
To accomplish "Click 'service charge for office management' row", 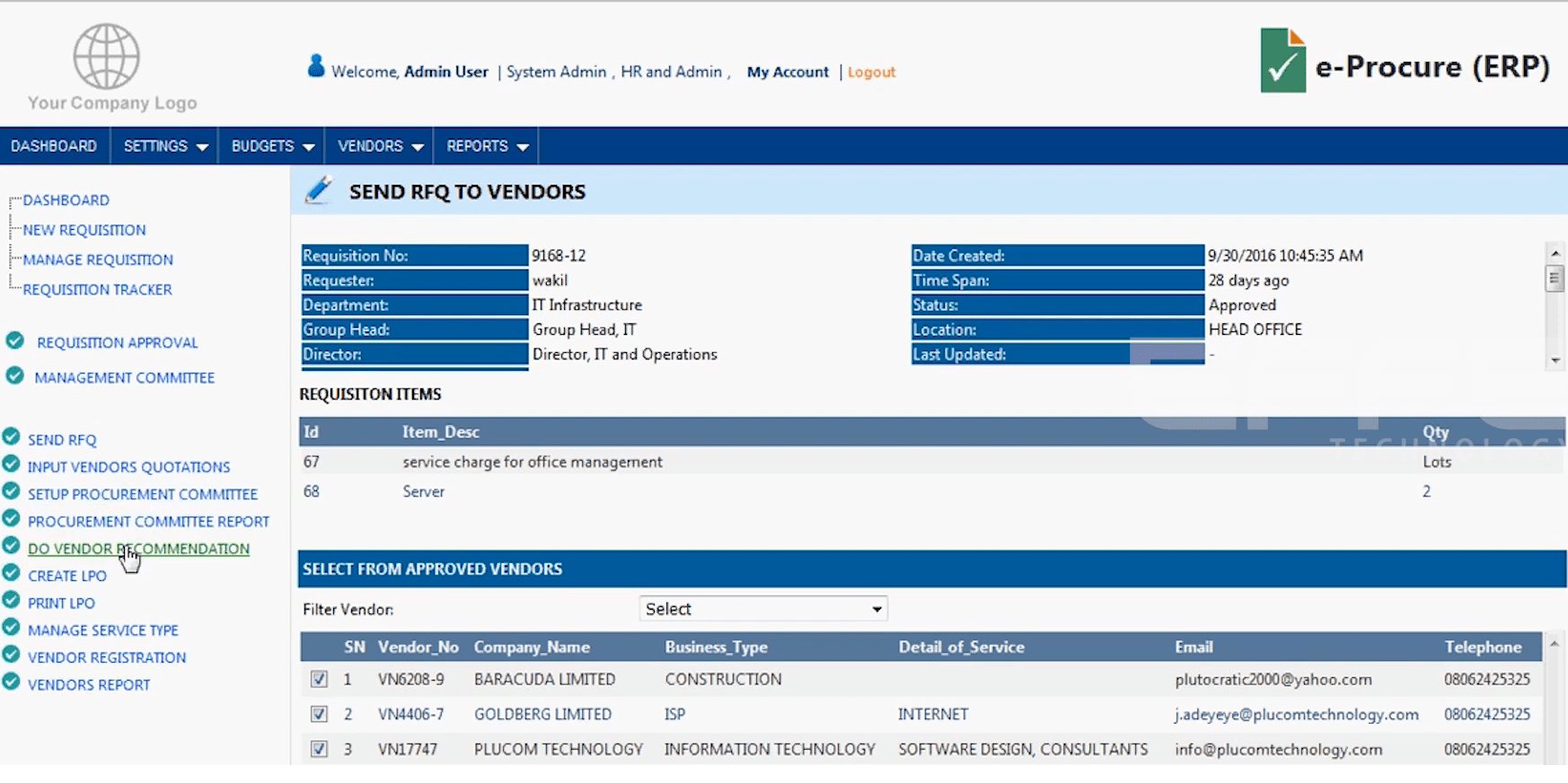I will click(x=932, y=462).
